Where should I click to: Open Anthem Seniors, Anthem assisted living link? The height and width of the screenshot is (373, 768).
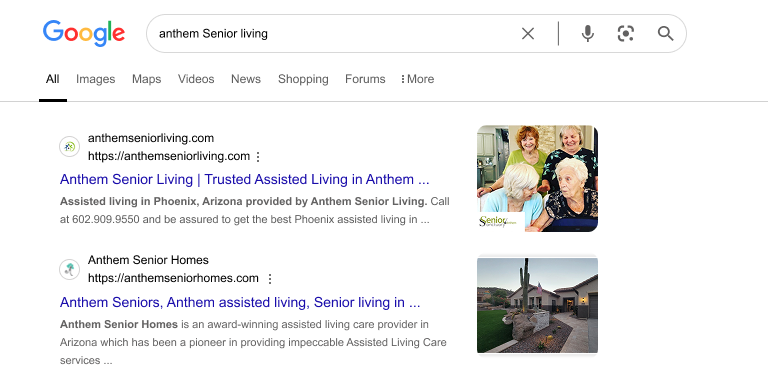click(240, 303)
